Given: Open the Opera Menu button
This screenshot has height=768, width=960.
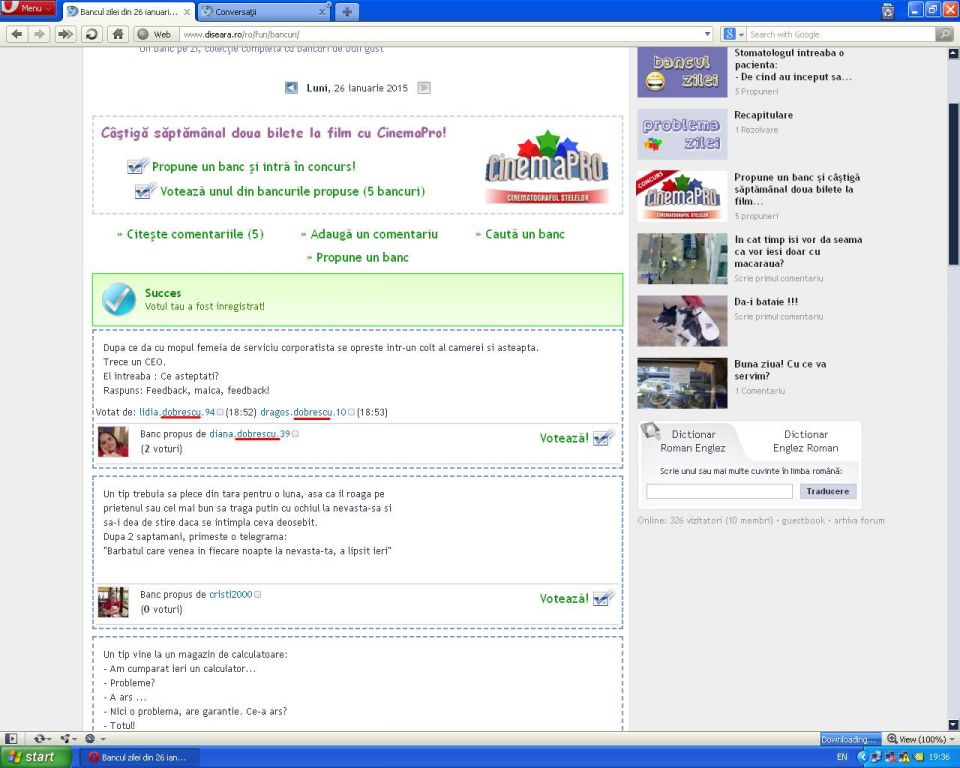Looking at the screenshot, I should click(x=28, y=9).
